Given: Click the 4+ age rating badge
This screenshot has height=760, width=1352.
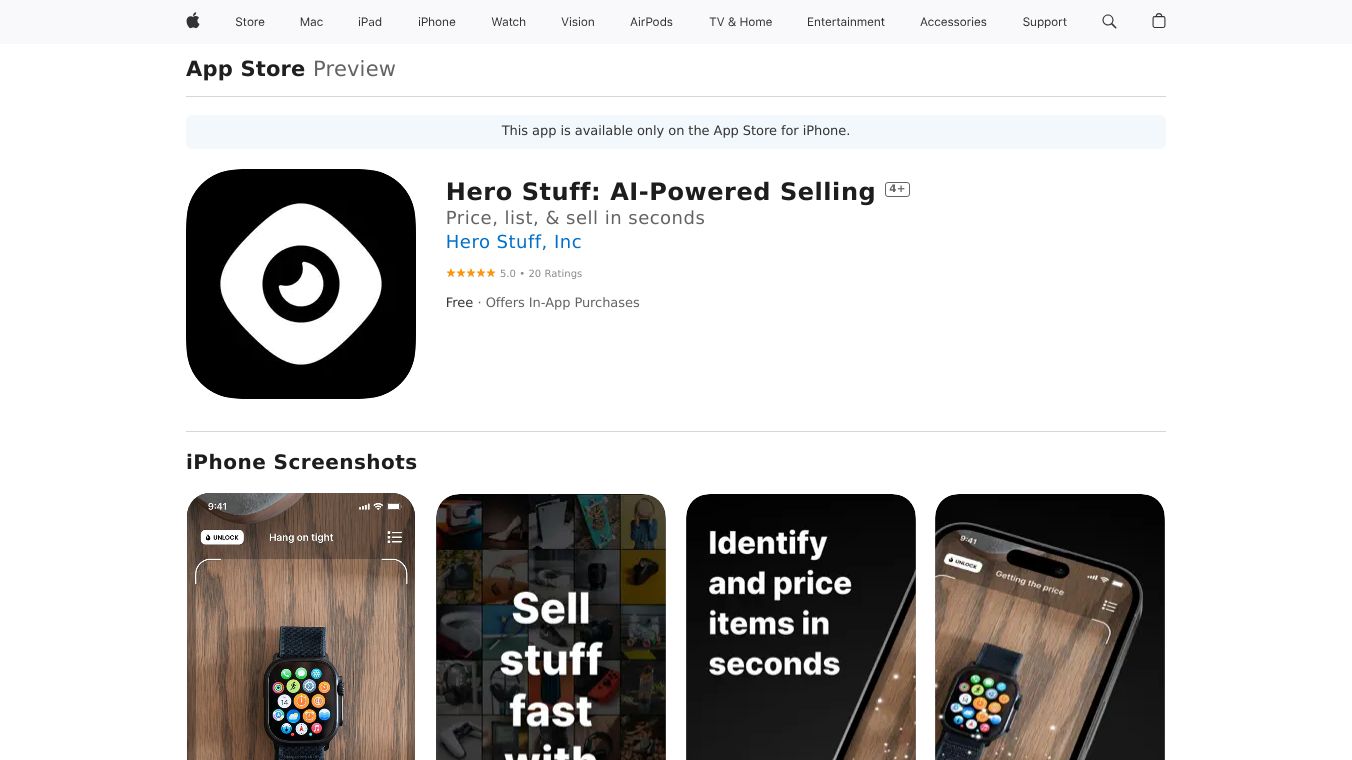Looking at the screenshot, I should (x=897, y=189).
